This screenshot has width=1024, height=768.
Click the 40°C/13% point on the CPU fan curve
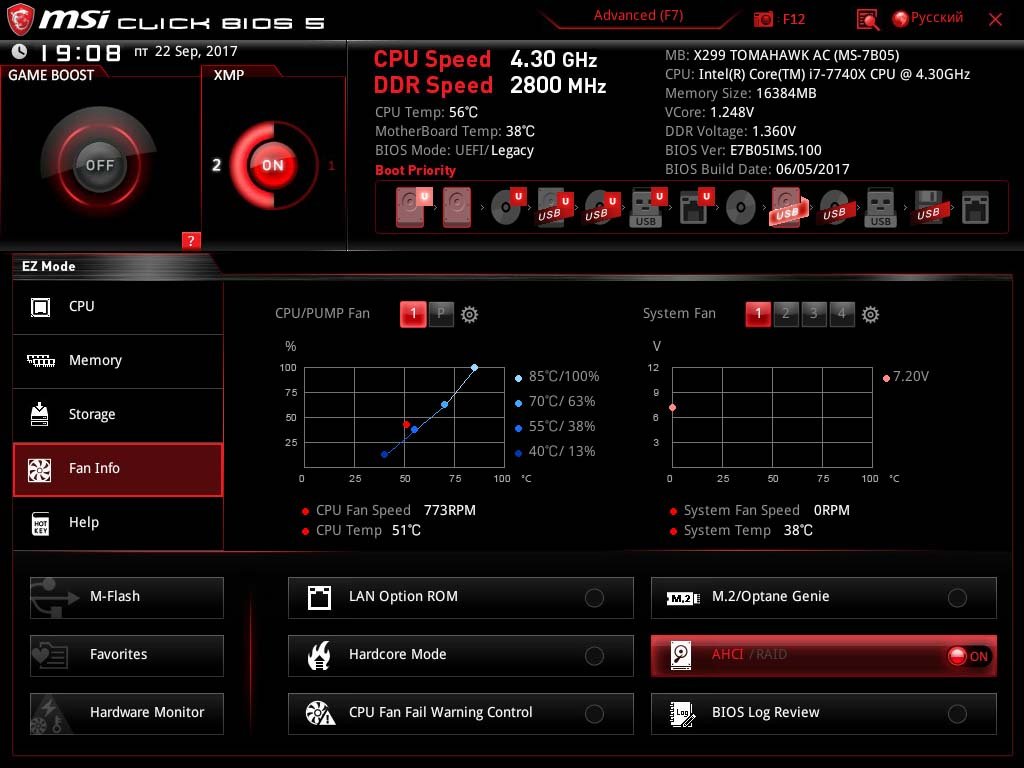385,455
